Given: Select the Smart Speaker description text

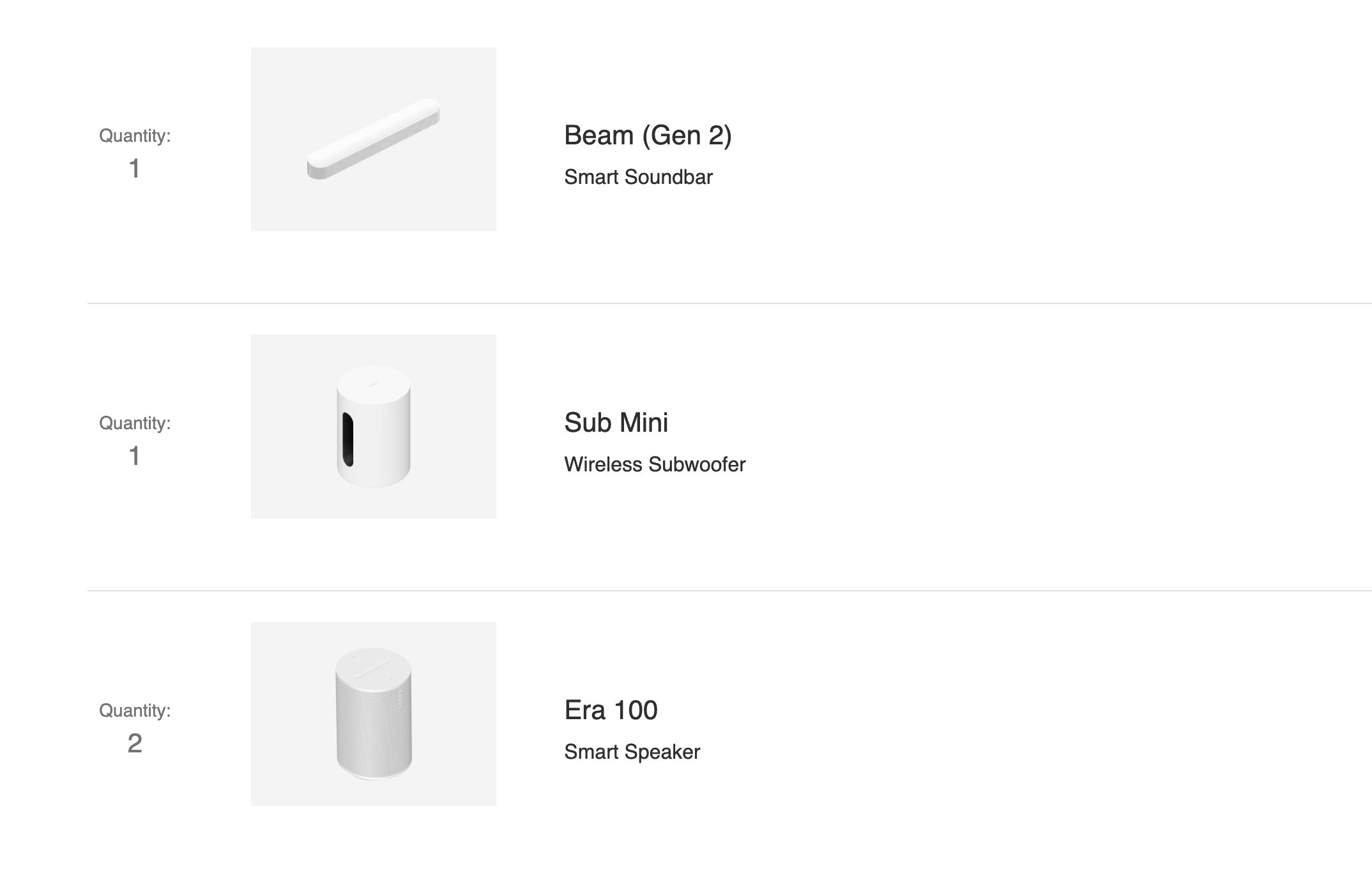Looking at the screenshot, I should (632, 752).
